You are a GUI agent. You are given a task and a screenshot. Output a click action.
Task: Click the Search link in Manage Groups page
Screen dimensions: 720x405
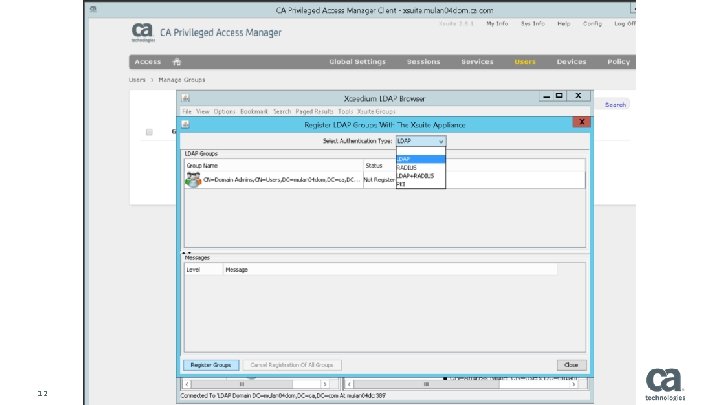[615, 105]
